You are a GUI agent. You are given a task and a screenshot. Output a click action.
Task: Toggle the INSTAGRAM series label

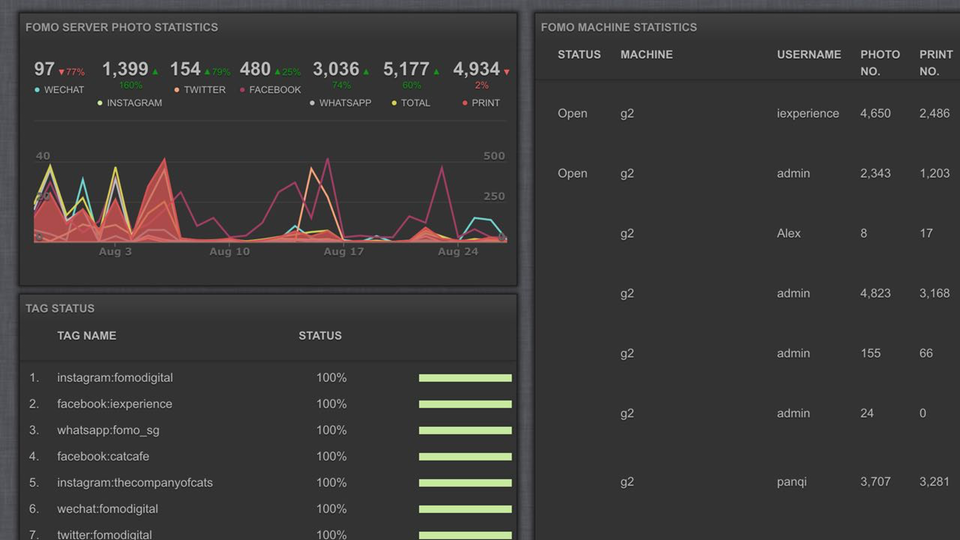point(134,103)
